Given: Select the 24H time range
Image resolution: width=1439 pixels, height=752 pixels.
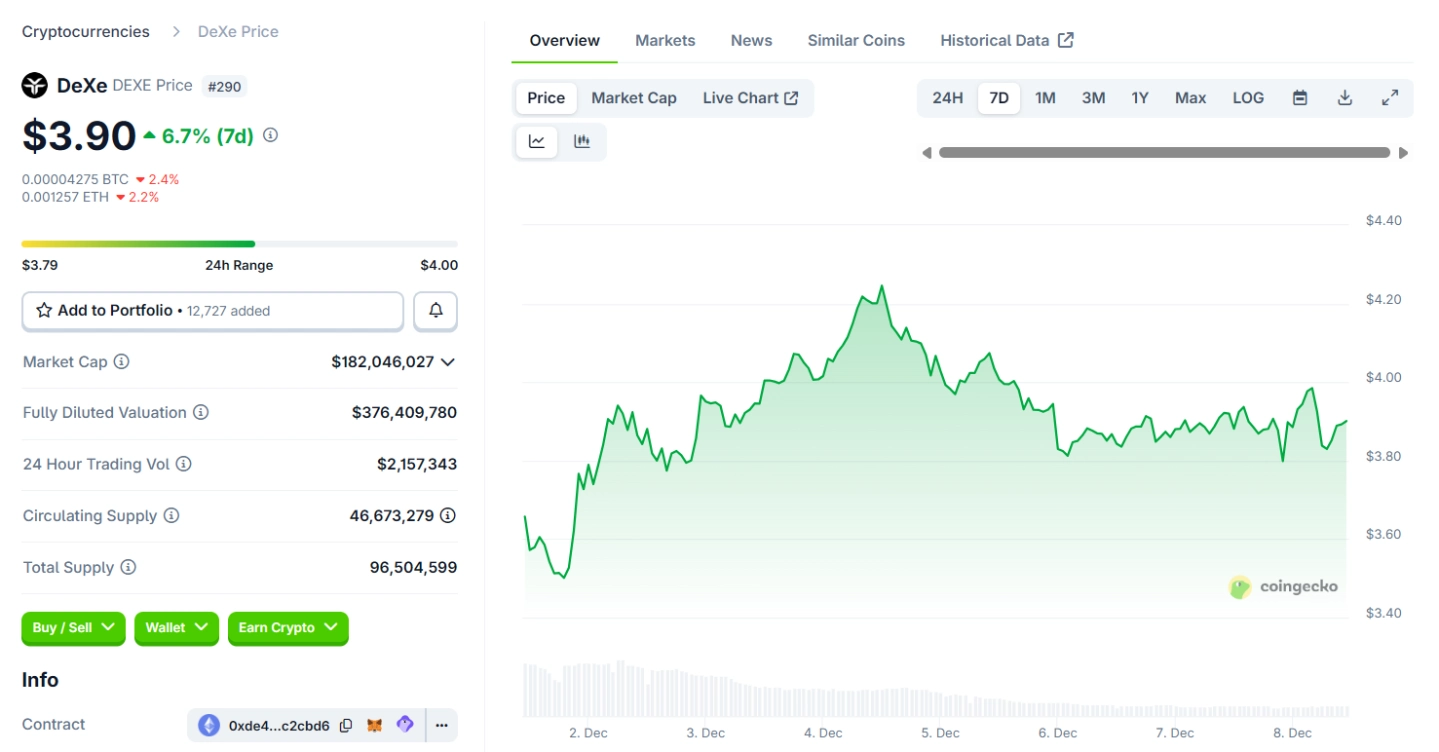Looking at the screenshot, I should pos(947,98).
